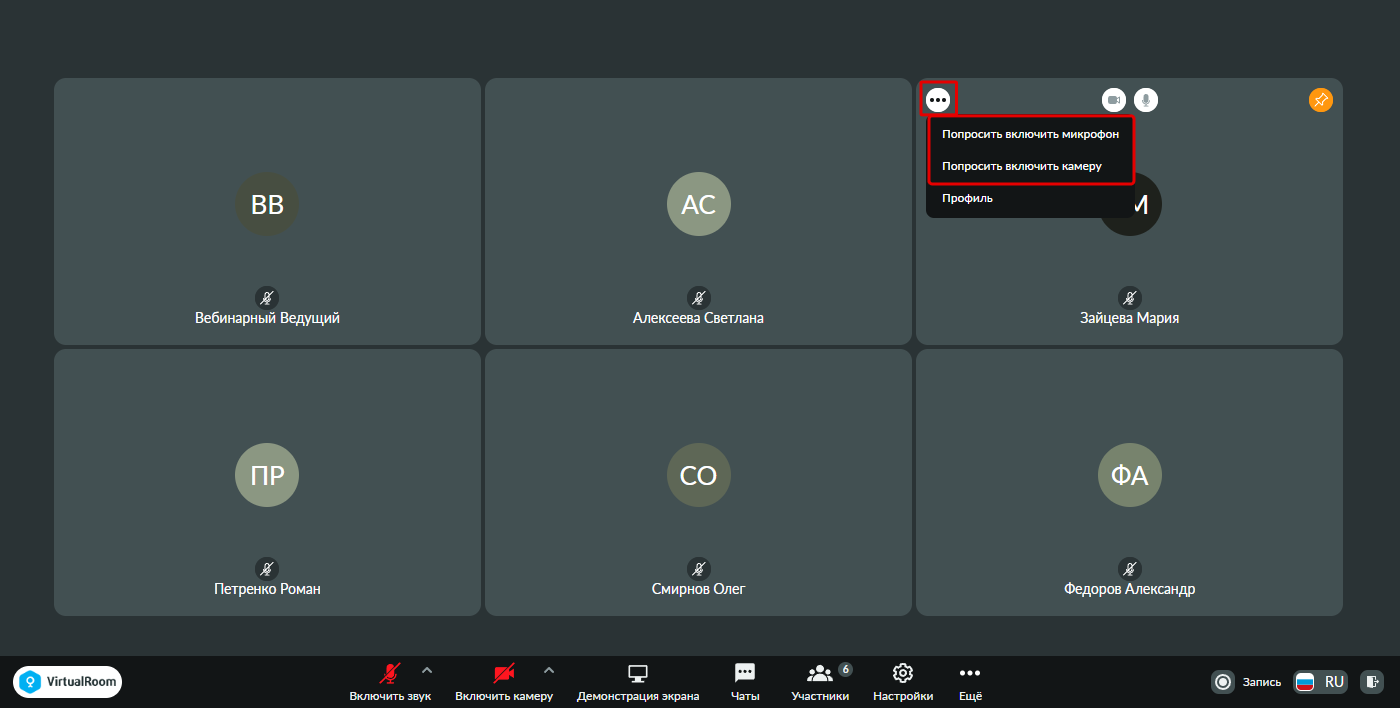Expand the chevron next to Включить камеру
The width and height of the screenshot is (1400, 708).
tap(548, 670)
